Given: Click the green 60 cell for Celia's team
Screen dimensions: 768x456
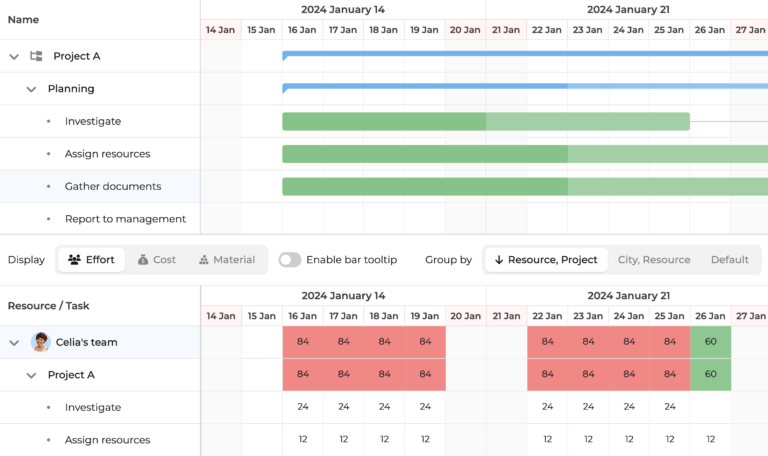Looking at the screenshot, I should coord(710,342).
